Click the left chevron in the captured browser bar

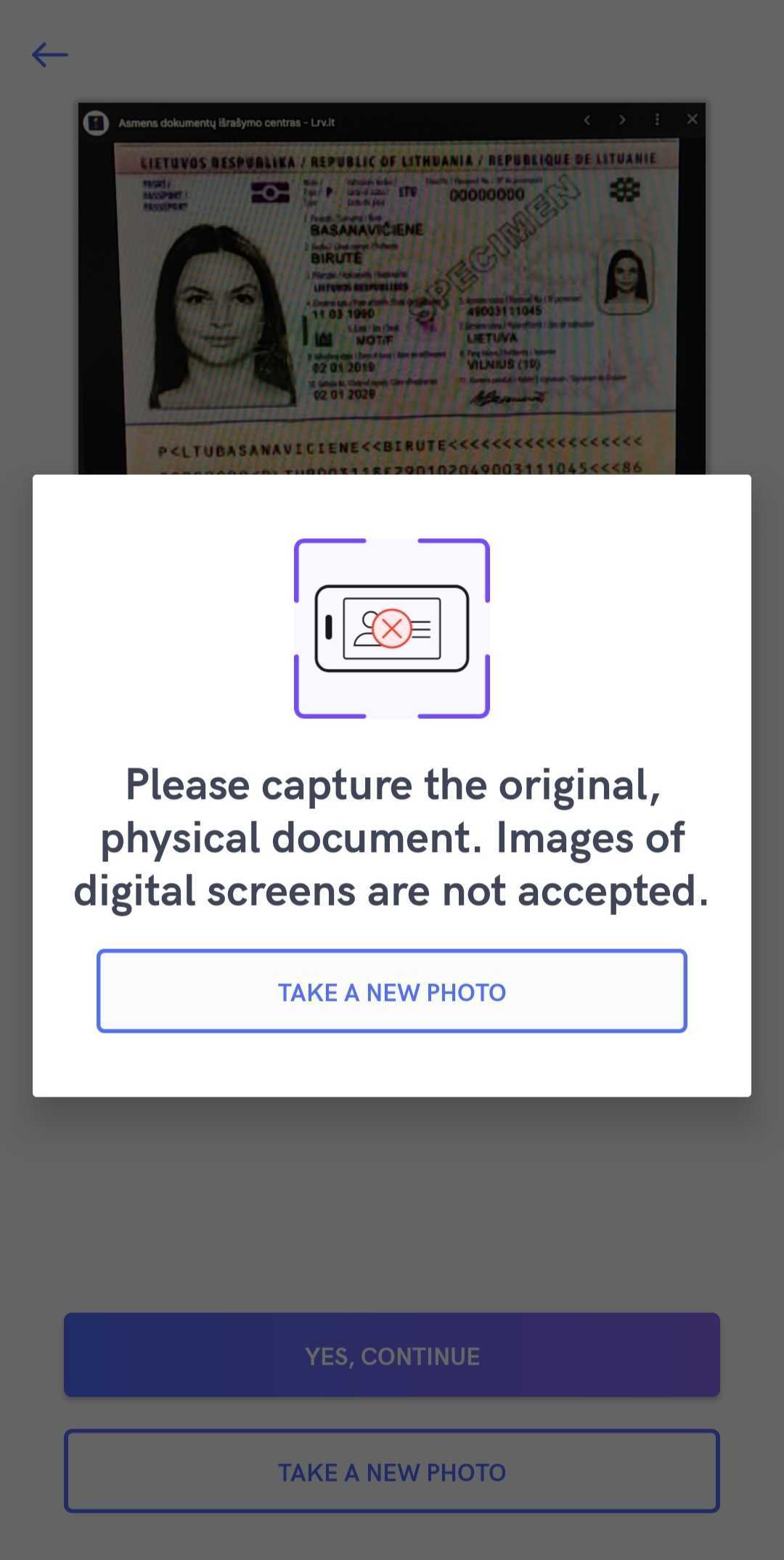point(587,120)
